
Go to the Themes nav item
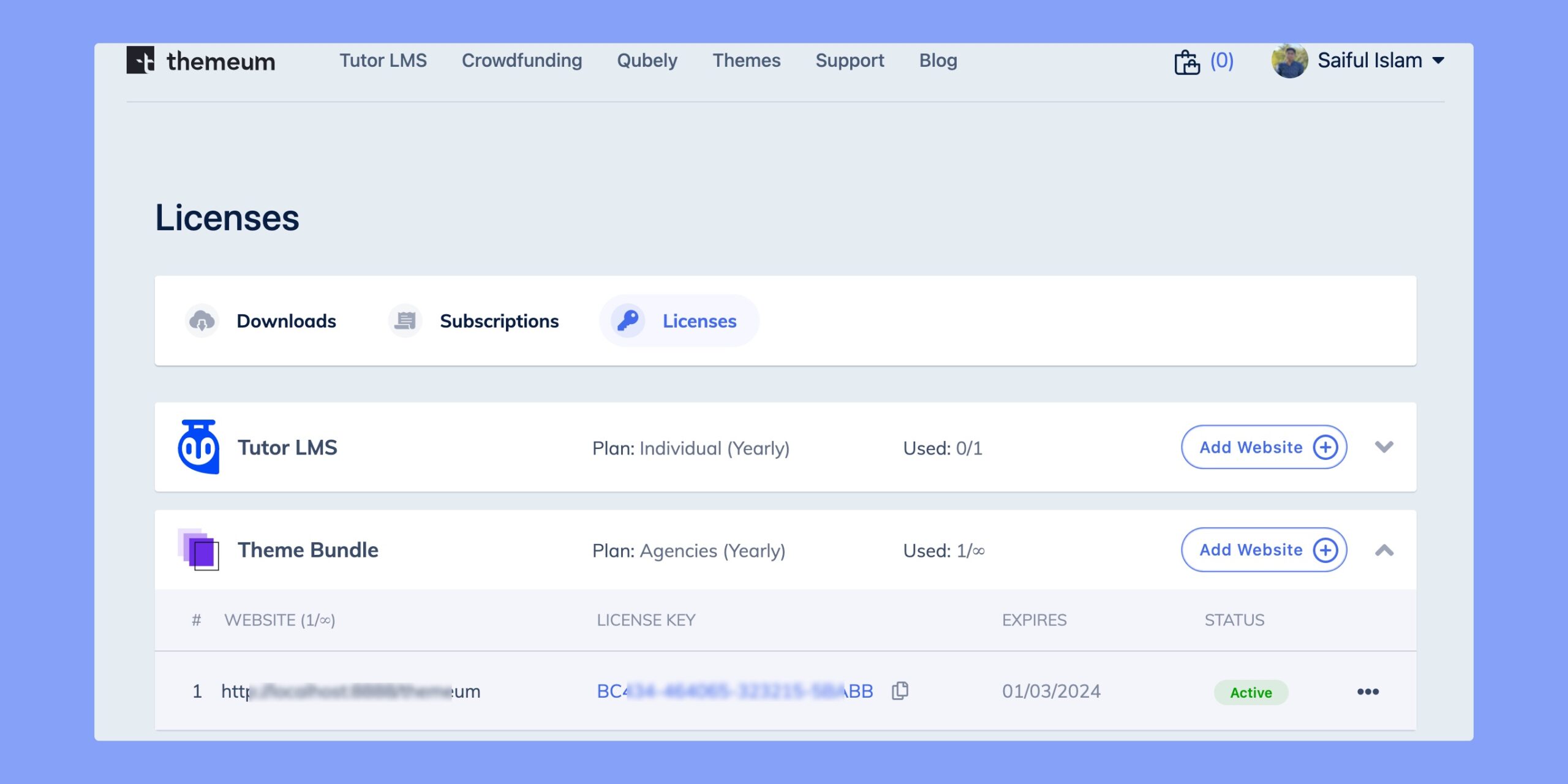747,61
